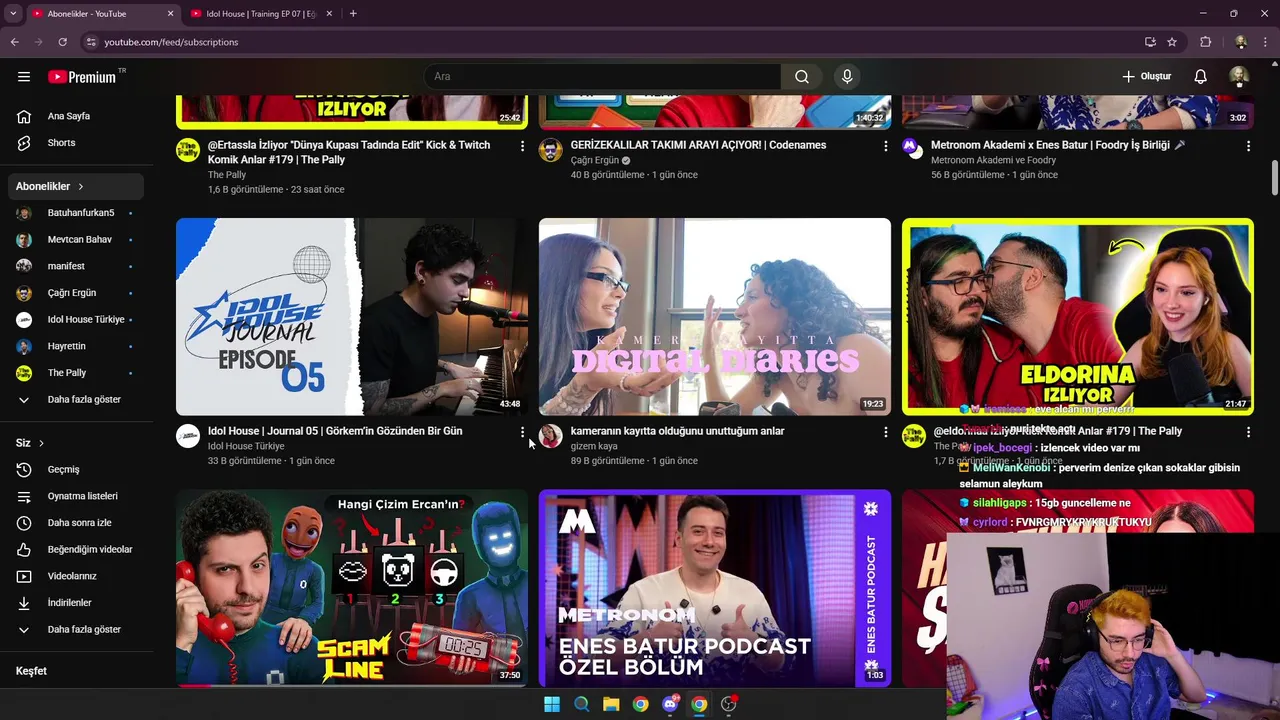Viewport: 1280px width, 720px height.
Task: Open taskbar search
Action: point(581,704)
